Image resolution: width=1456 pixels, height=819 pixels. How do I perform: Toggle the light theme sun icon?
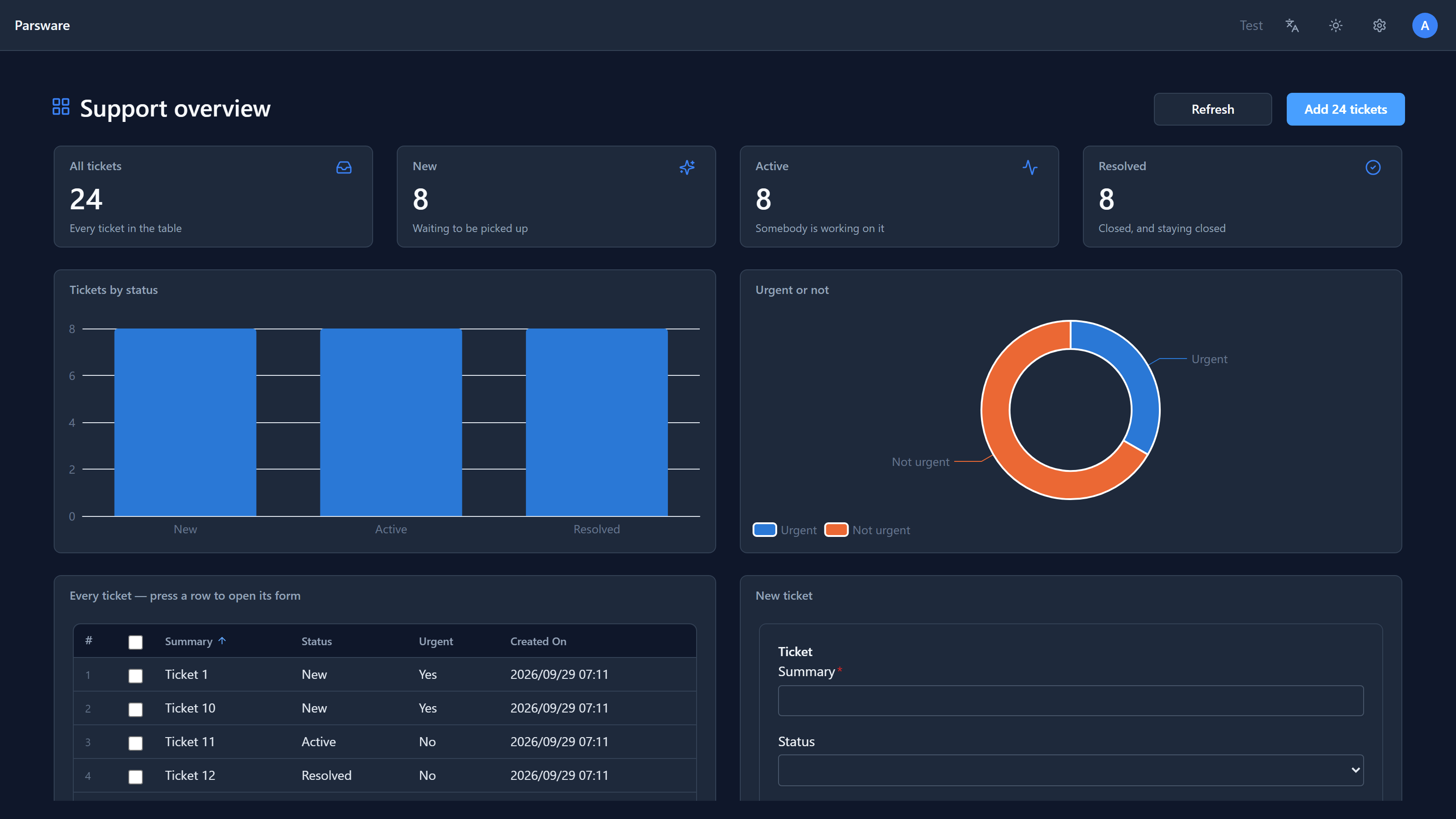click(x=1335, y=25)
